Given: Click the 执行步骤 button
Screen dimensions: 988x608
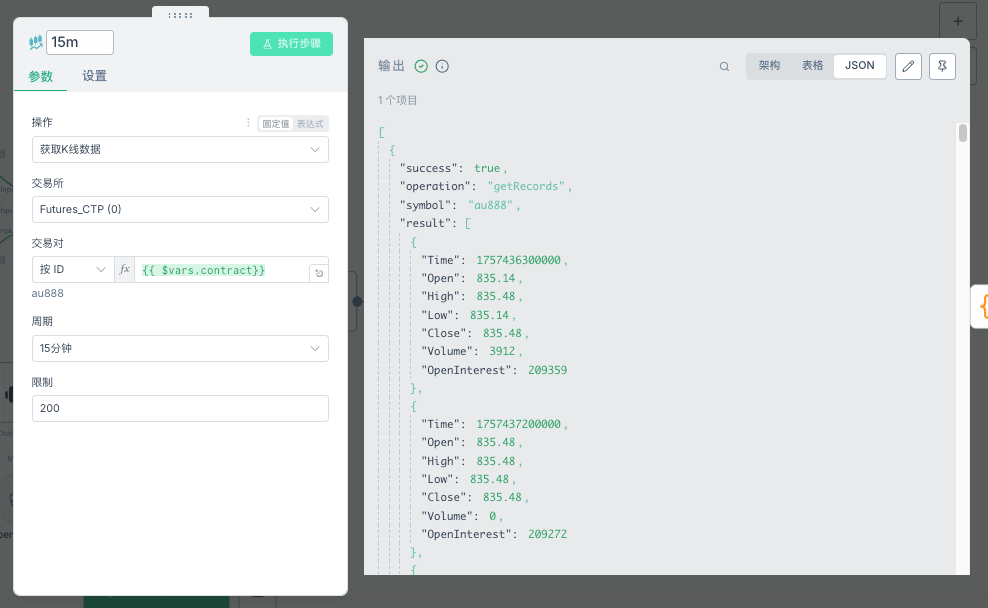Looking at the screenshot, I should click(x=291, y=44).
